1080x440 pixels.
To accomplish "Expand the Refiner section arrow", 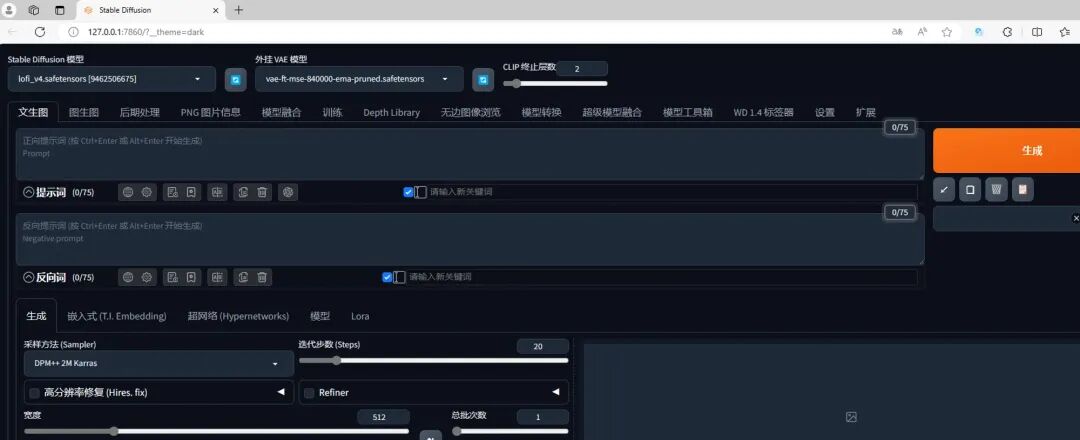I will (x=556, y=392).
